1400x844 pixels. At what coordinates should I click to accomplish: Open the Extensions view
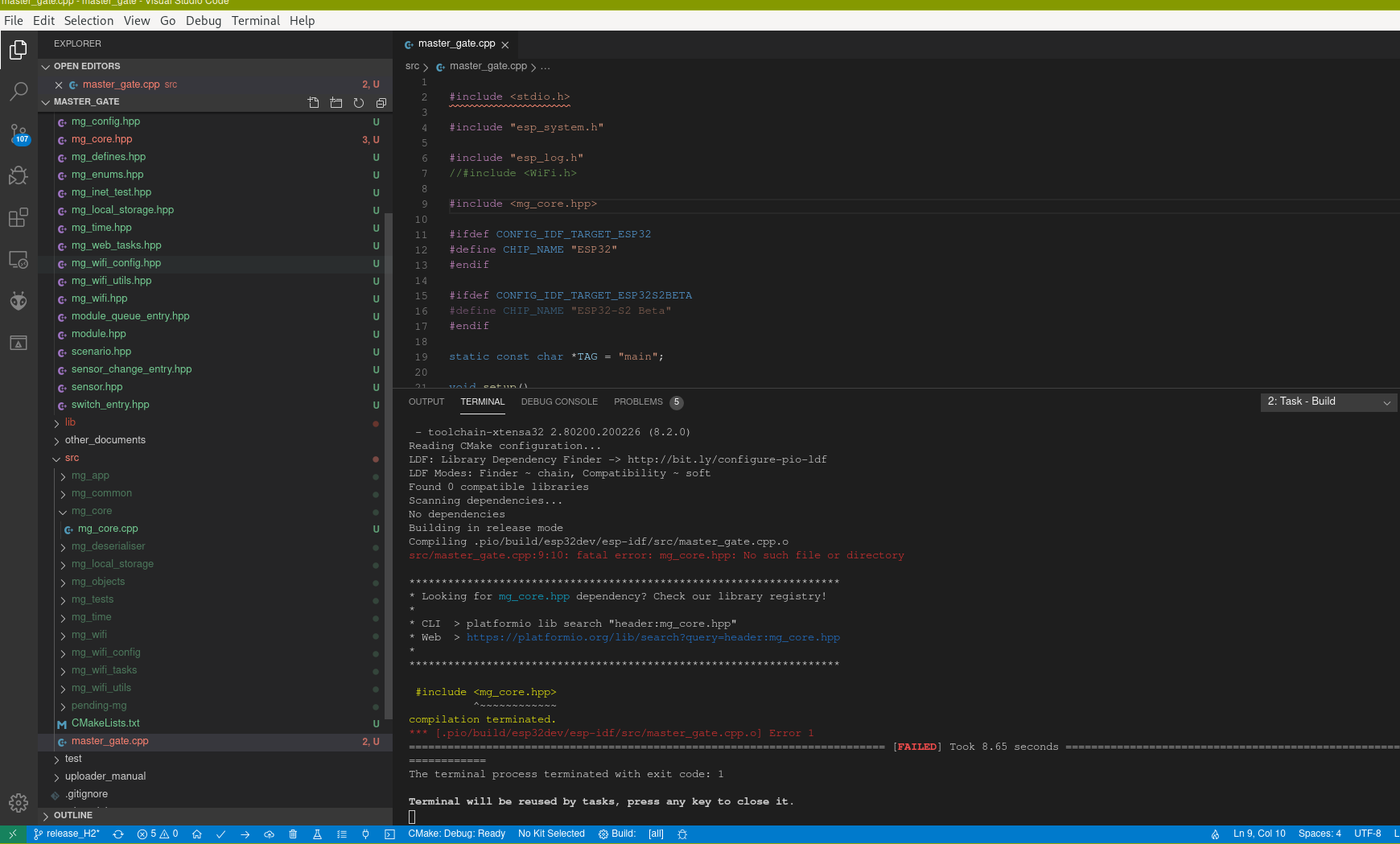[19, 217]
